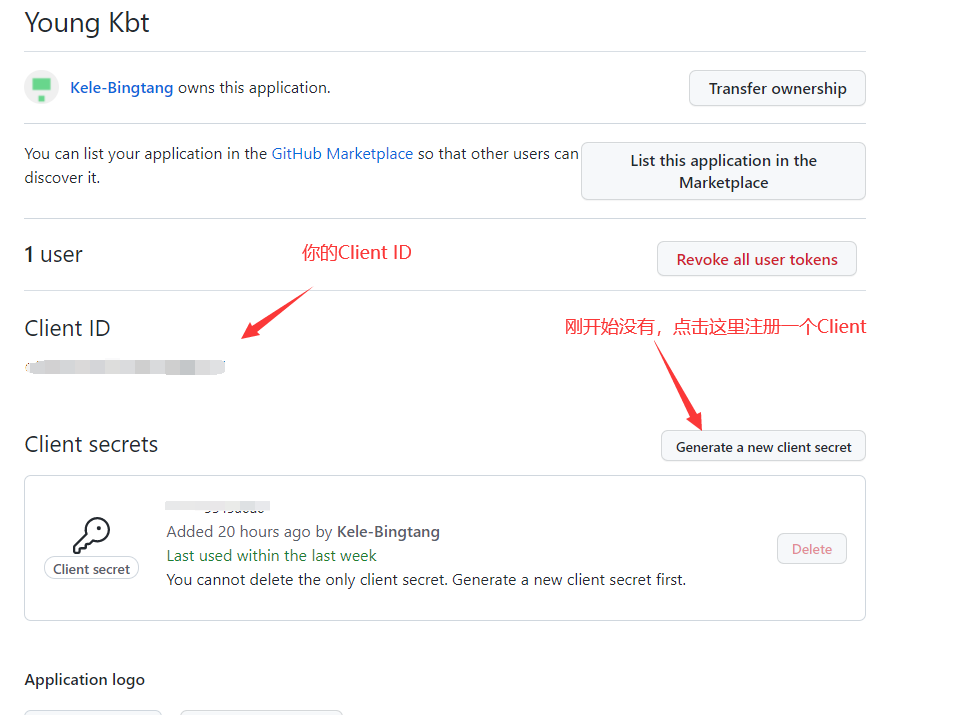The width and height of the screenshot is (971, 715).
Task: Click the Kele-Bingtang owner avatar icon
Action: [x=41, y=88]
